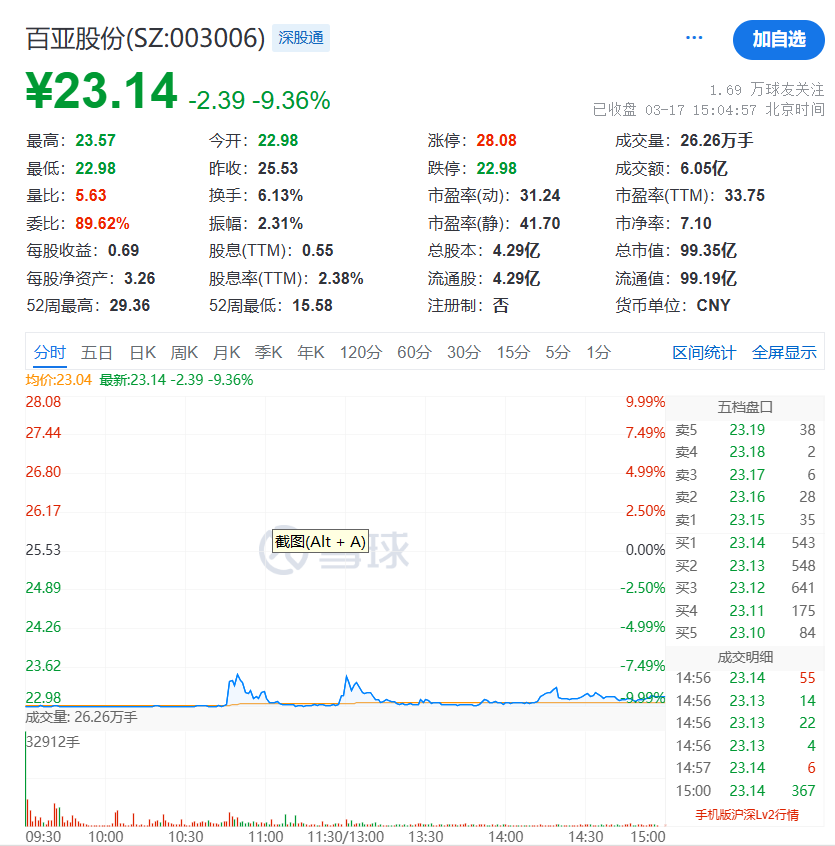835x846 pixels.
Task: Click the current price ¥23.14
Action: tap(101, 91)
